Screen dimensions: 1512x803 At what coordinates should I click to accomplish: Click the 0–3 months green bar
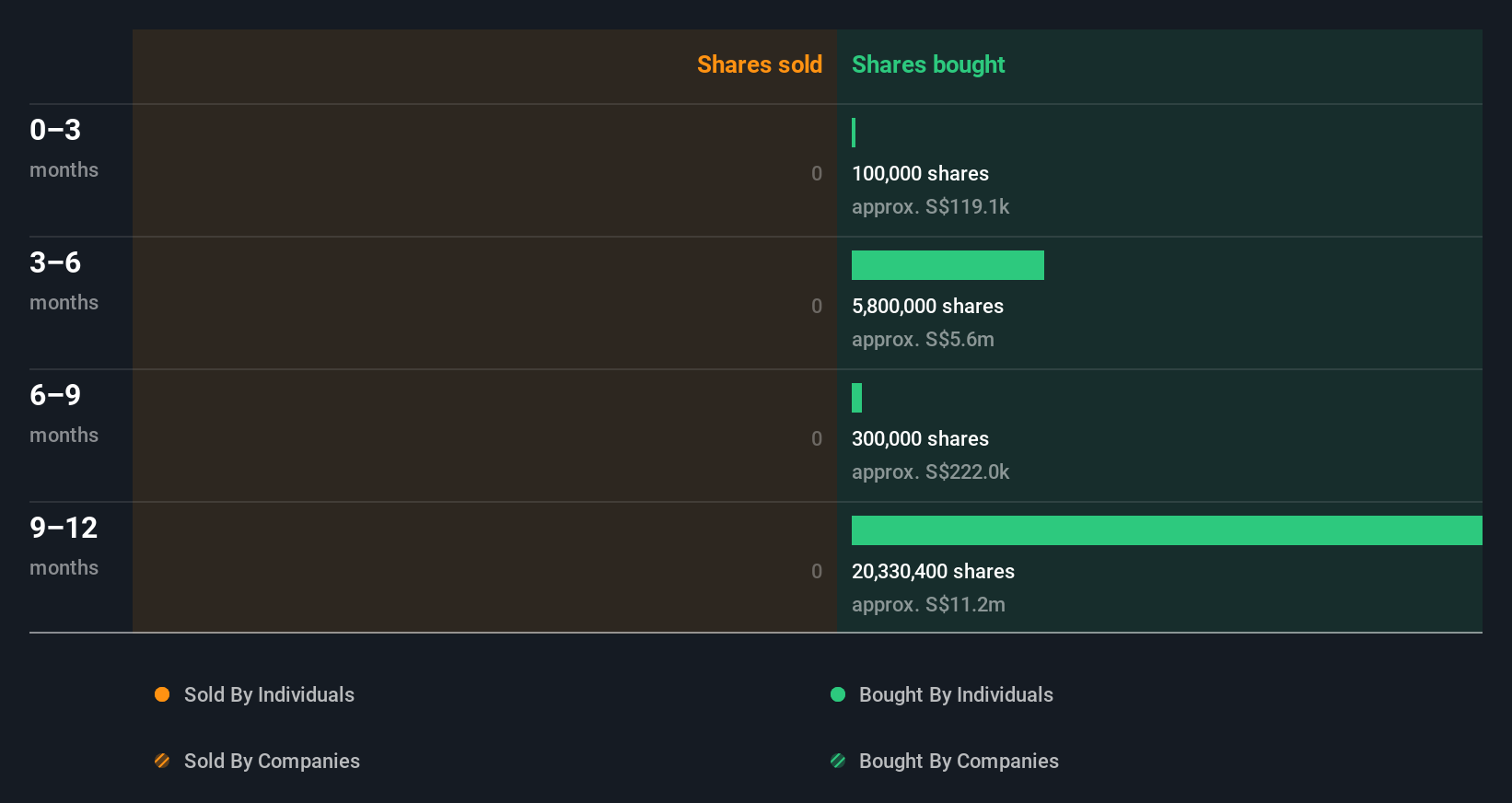click(x=854, y=133)
